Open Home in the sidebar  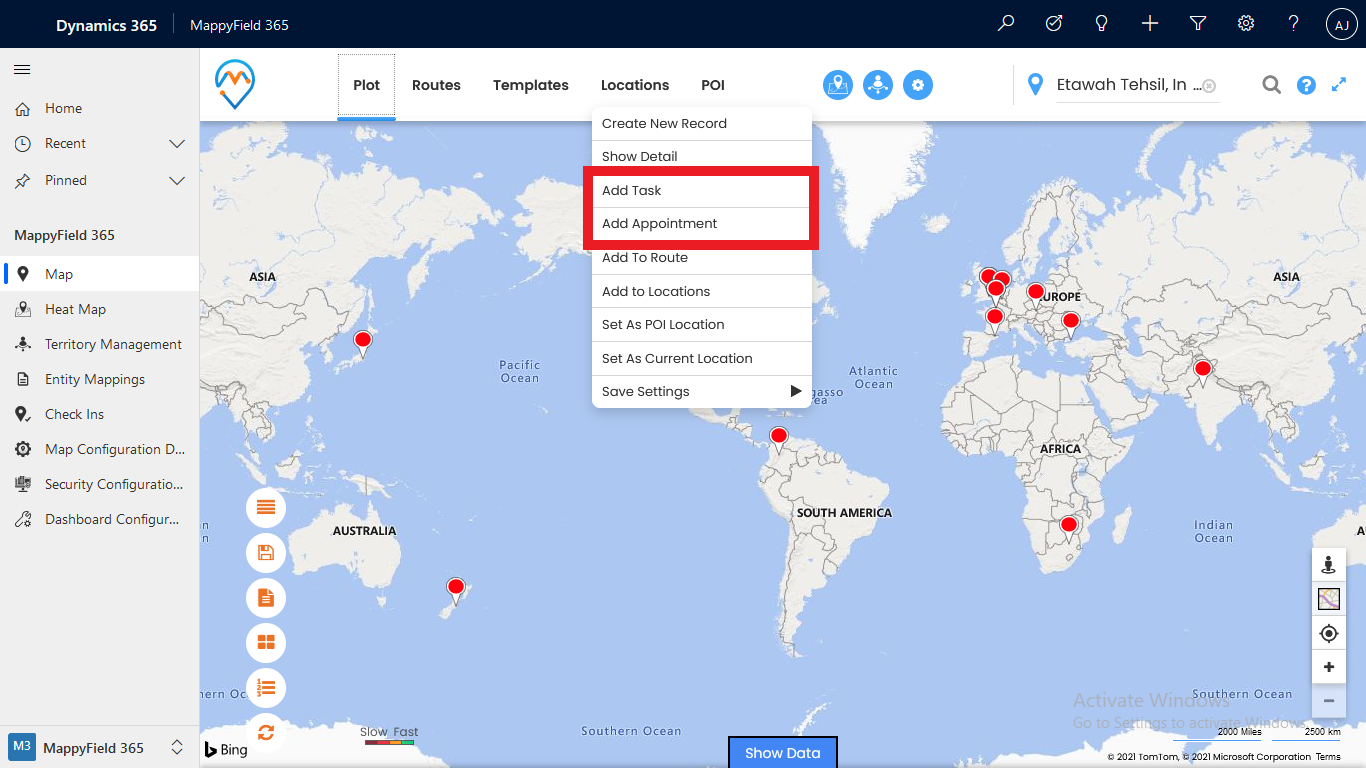(x=99, y=108)
